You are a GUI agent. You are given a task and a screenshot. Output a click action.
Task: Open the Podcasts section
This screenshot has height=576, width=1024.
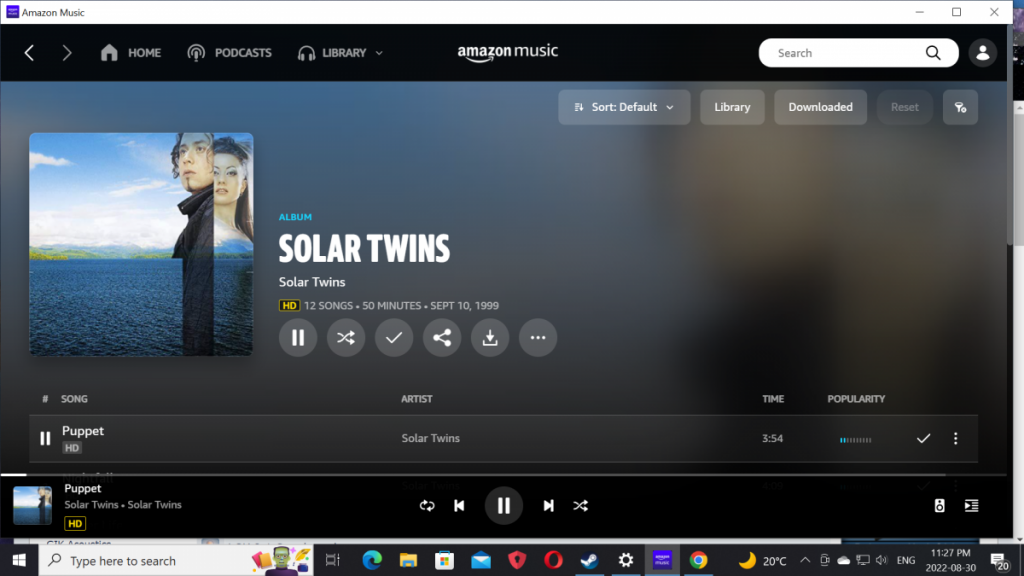[229, 53]
